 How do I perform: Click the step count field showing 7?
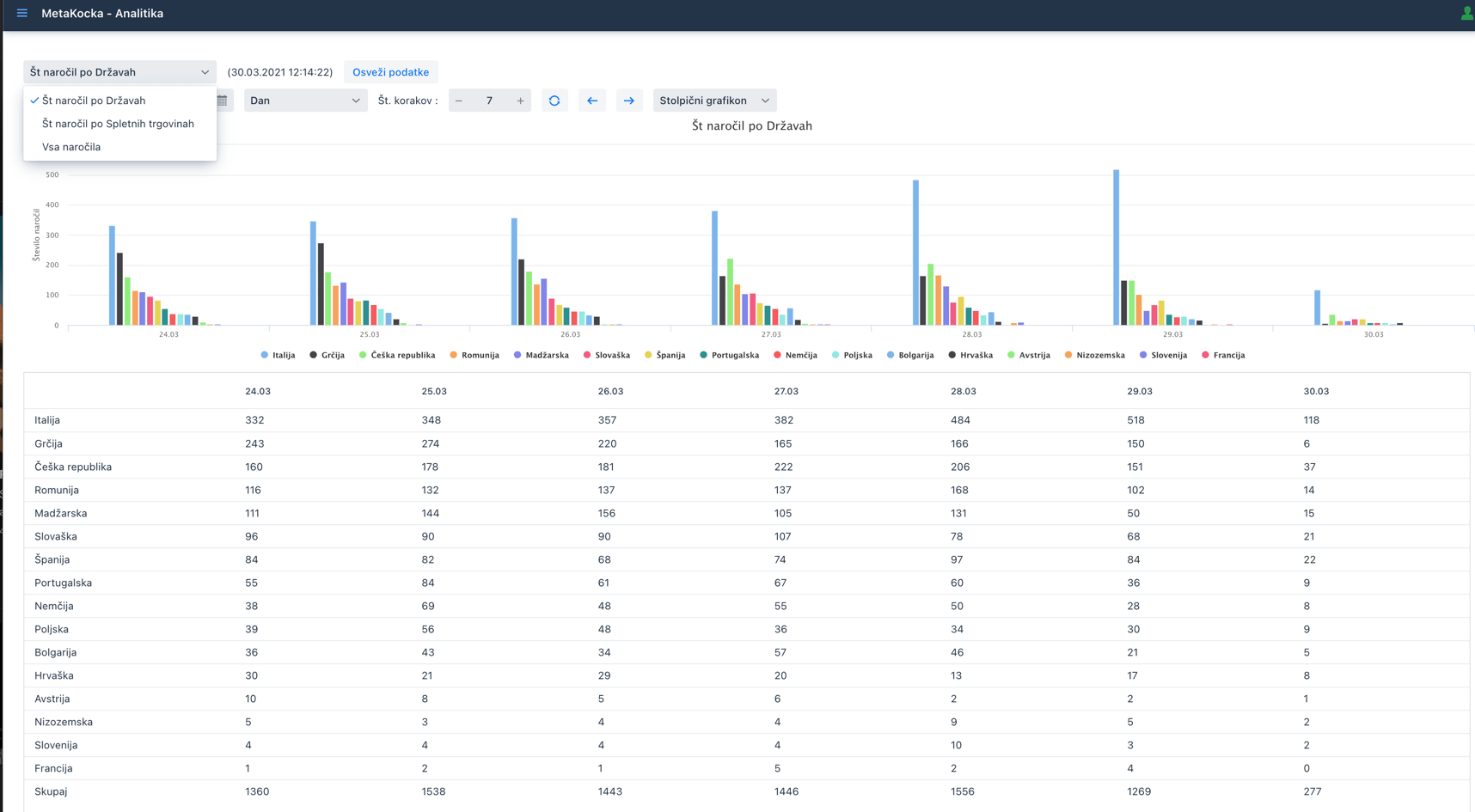click(489, 101)
